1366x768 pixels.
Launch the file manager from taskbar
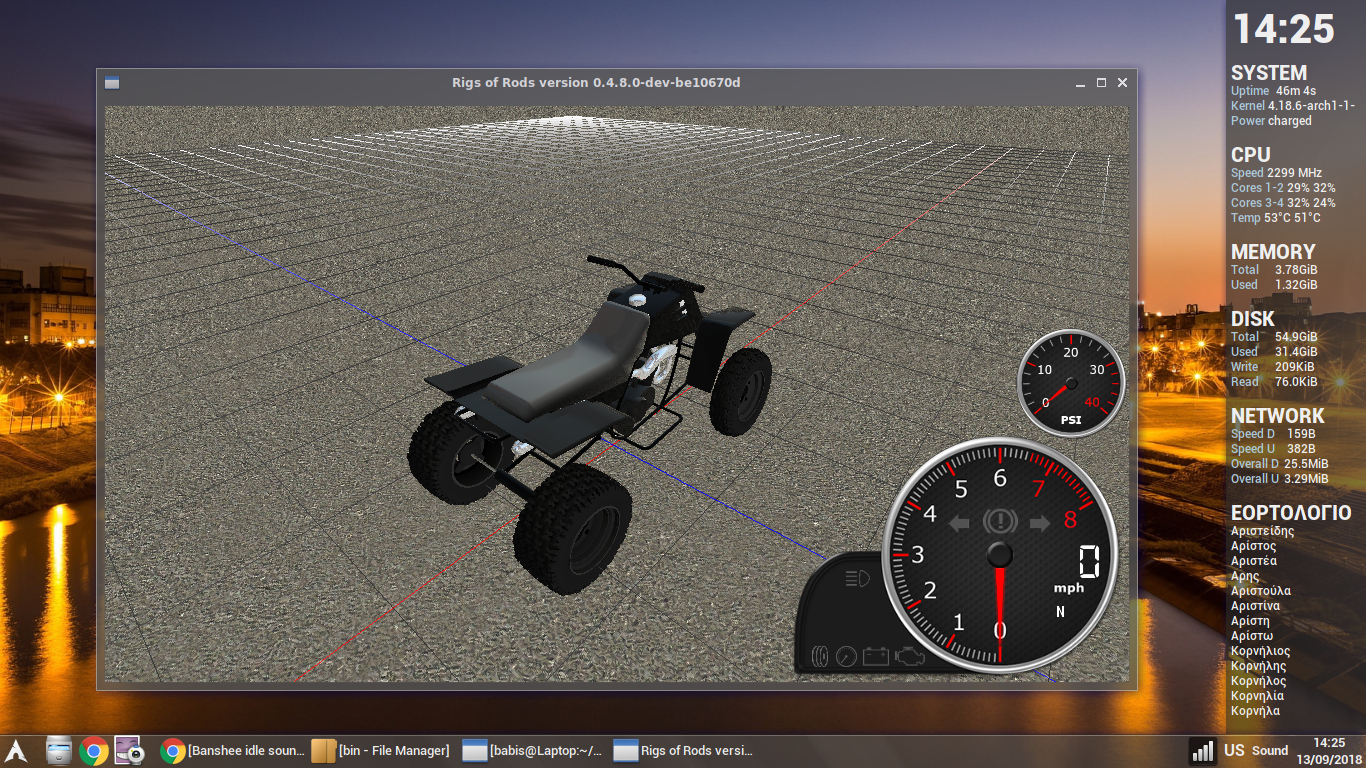[x=60, y=751]
